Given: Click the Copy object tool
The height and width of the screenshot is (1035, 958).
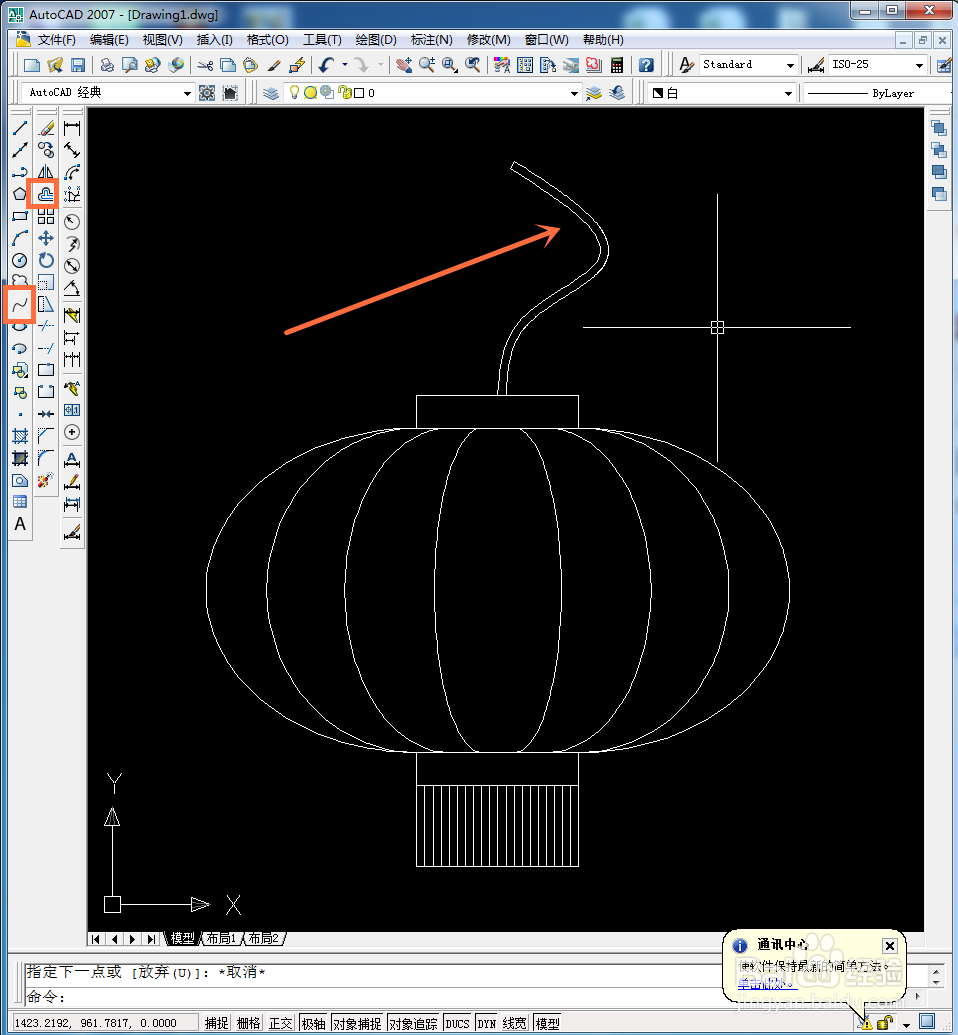Looking at the screenshot, I should (x=46, y=150).
